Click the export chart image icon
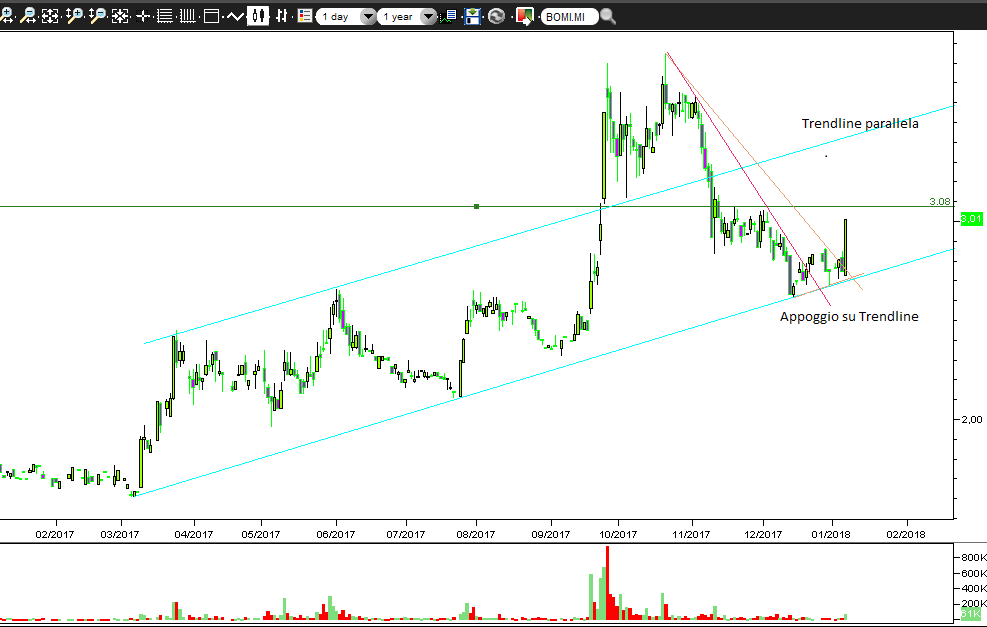Viewport: 987px width, 627px height. click(524, 16)
